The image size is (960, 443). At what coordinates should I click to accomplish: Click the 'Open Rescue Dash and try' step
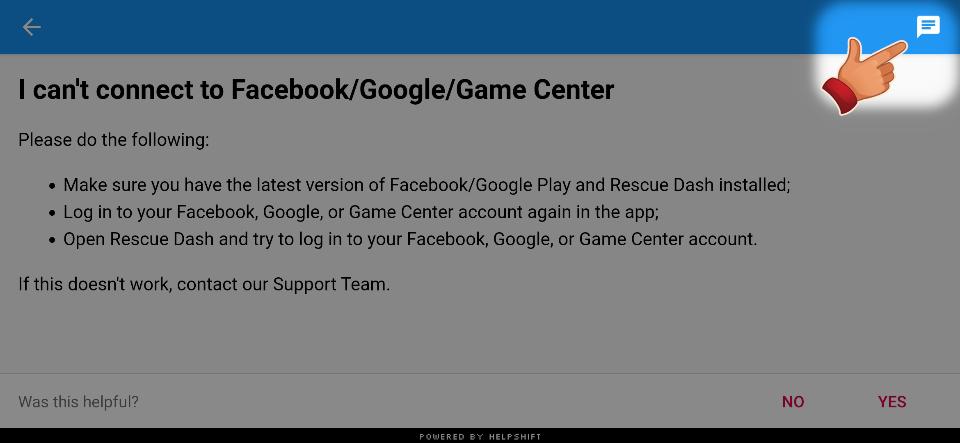(410, 239)
